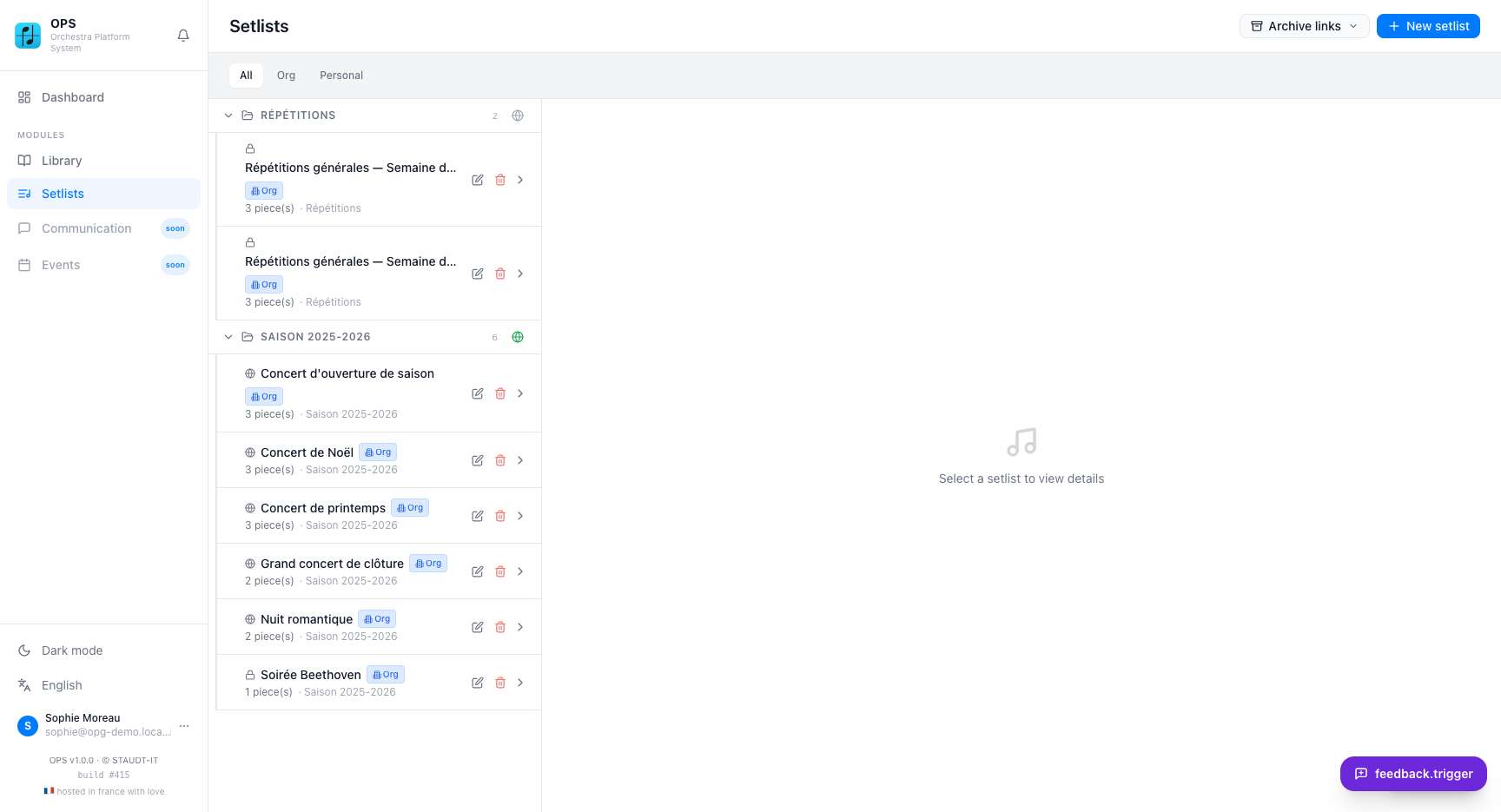
Task: Open the notifications bell
Action: click(183, 36)
